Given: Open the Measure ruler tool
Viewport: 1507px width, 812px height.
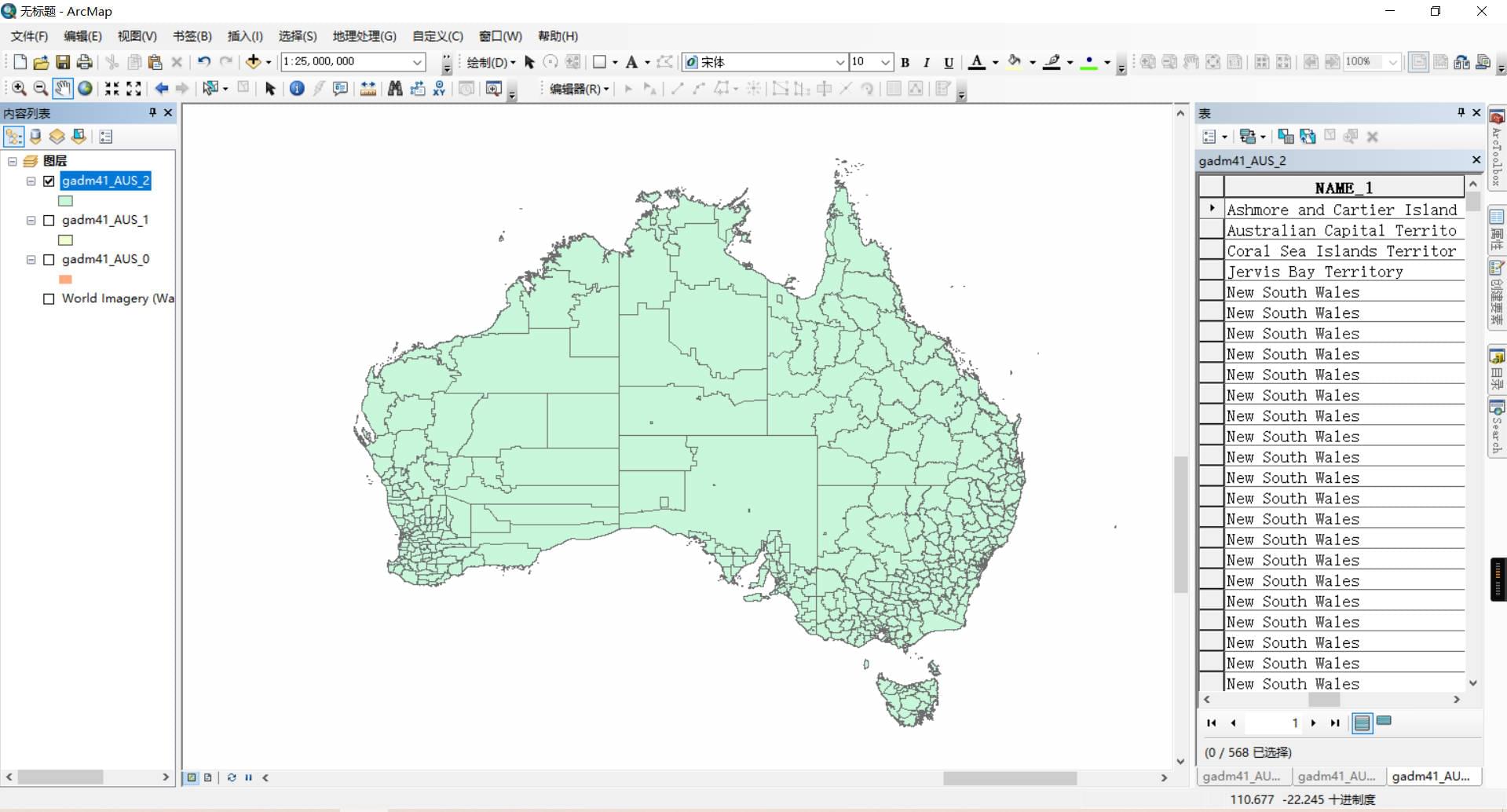Looking at the screenshot, I should pos(368,89).
